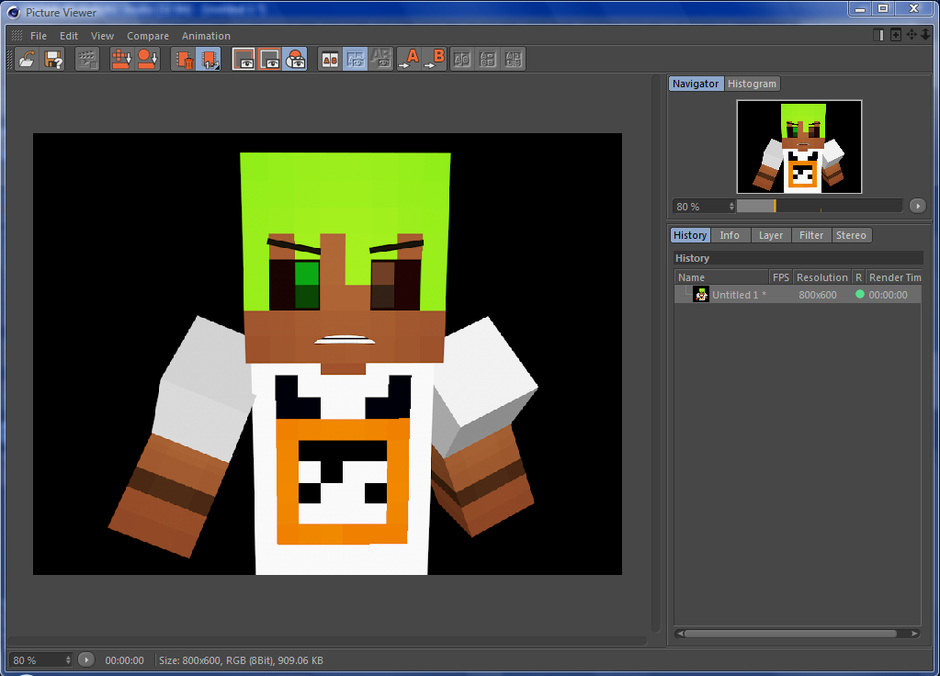Click the Set as A compare icon
The height and width of the screenshot is (676, 940).
(x=409, y=59)
